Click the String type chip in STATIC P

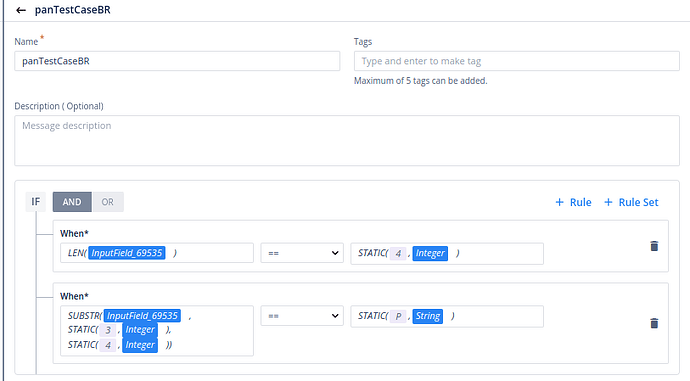click(428, 316)
